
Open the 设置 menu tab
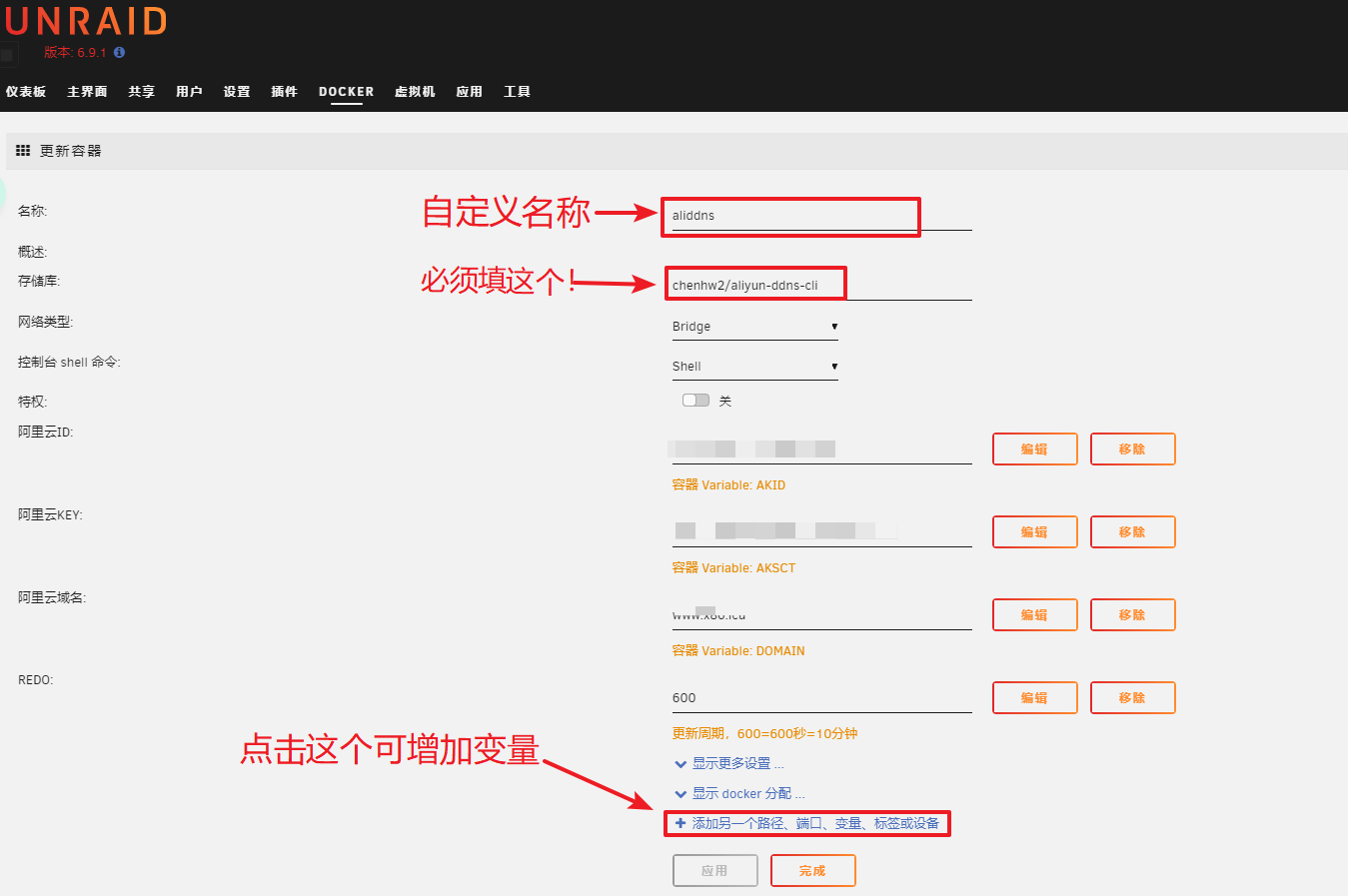tap(237, 91)
